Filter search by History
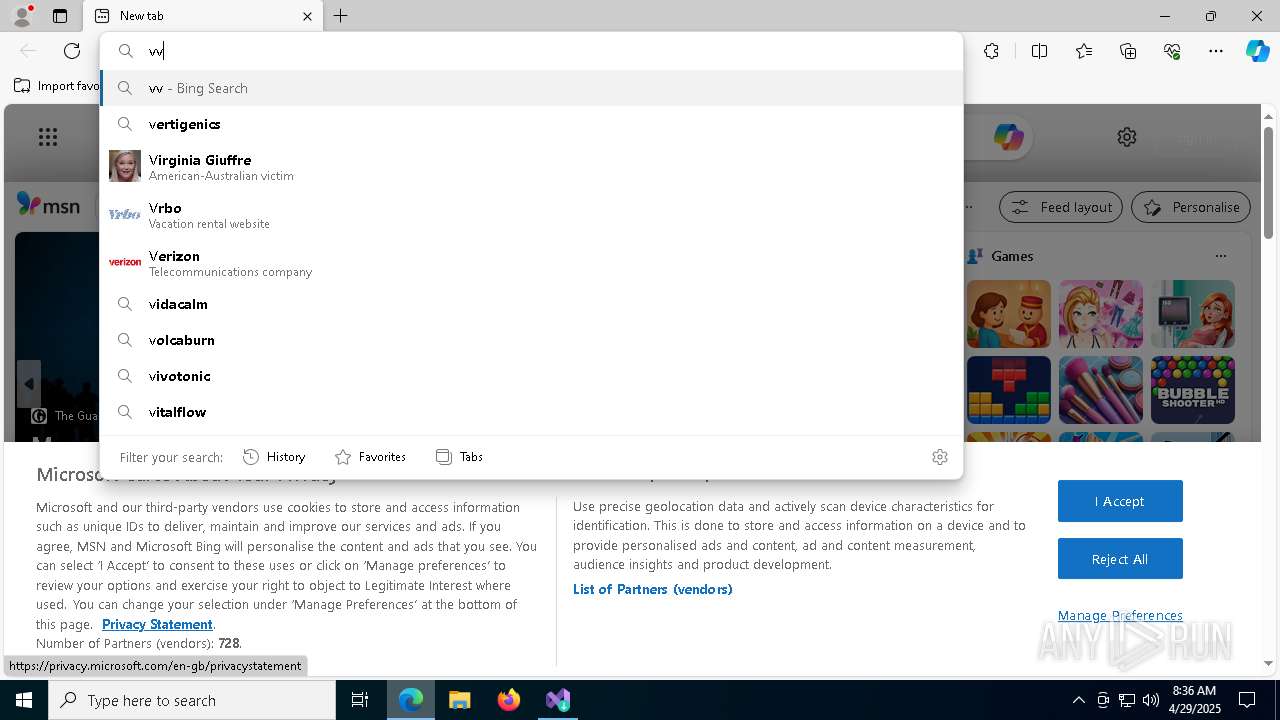This screenshot has width=1280, height=720. tap(274, 457)
